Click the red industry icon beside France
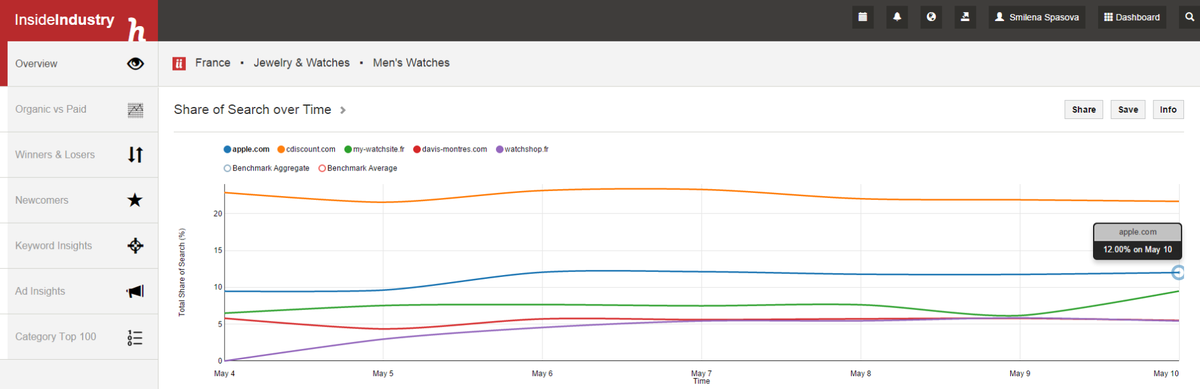 180,63
